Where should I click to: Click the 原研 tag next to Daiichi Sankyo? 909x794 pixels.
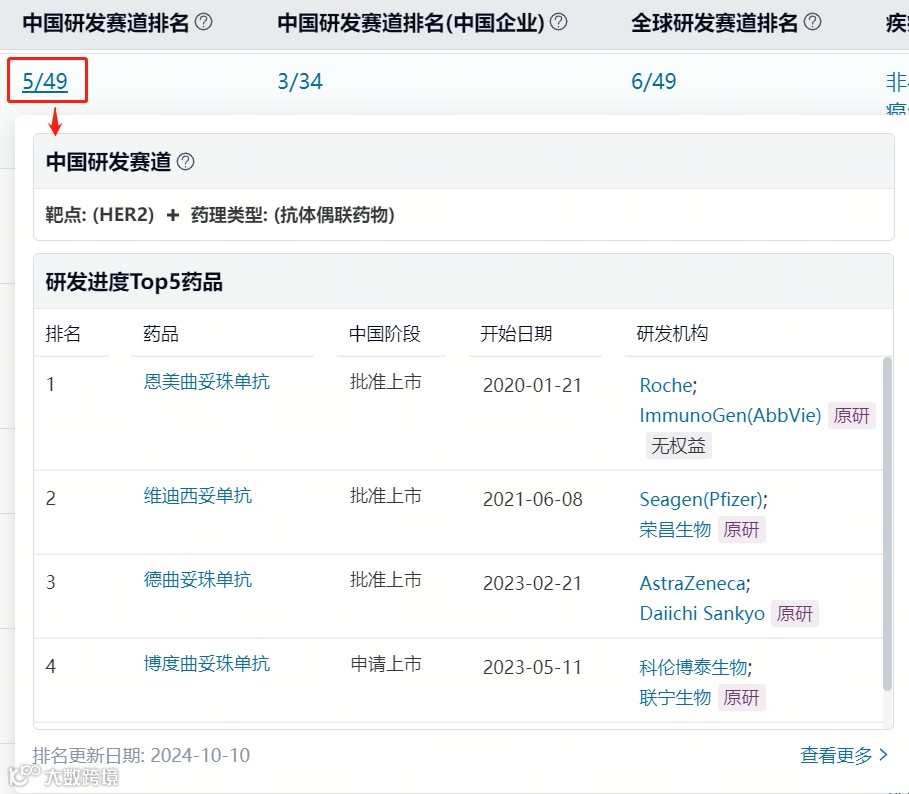795,614
